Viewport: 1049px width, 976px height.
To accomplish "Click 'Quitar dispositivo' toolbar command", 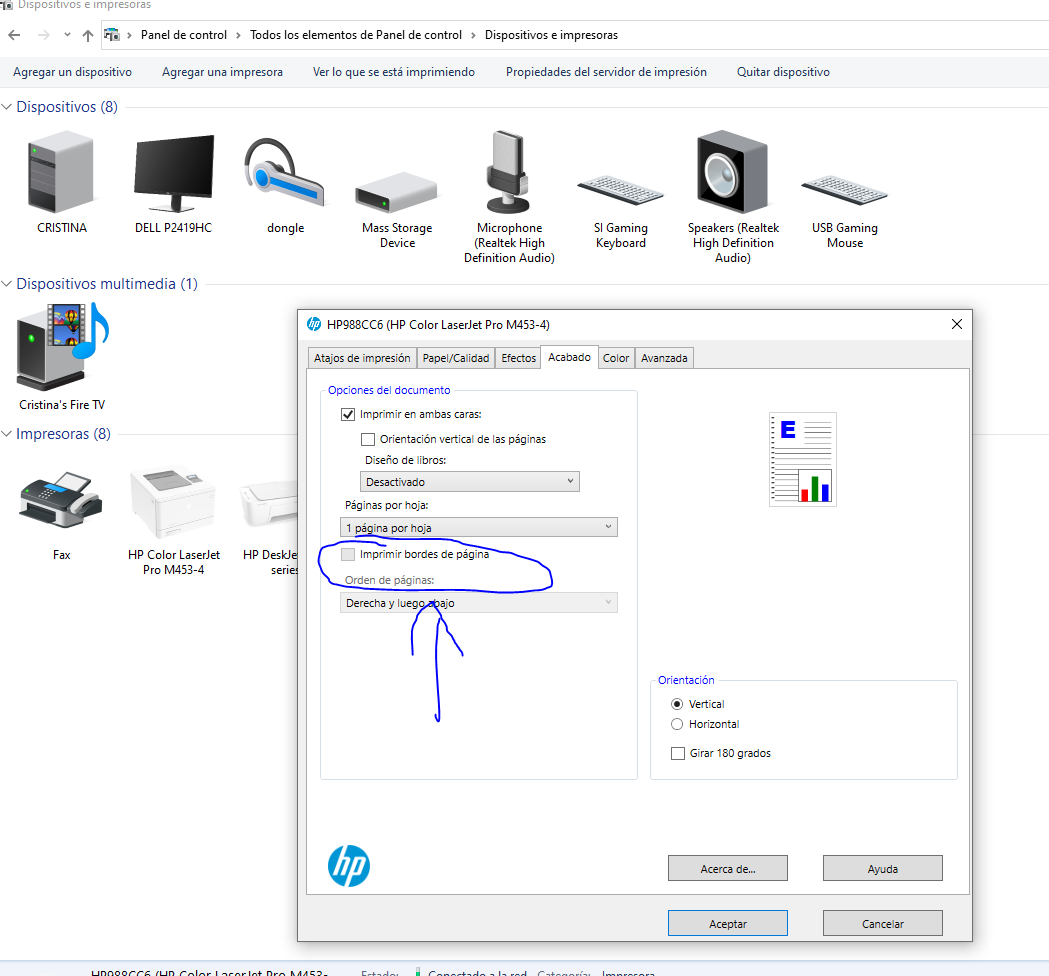I will coord(783,72).
